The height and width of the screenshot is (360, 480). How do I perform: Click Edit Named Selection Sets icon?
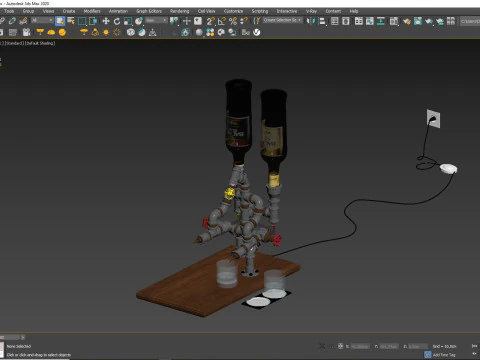[x=256, y=21]
